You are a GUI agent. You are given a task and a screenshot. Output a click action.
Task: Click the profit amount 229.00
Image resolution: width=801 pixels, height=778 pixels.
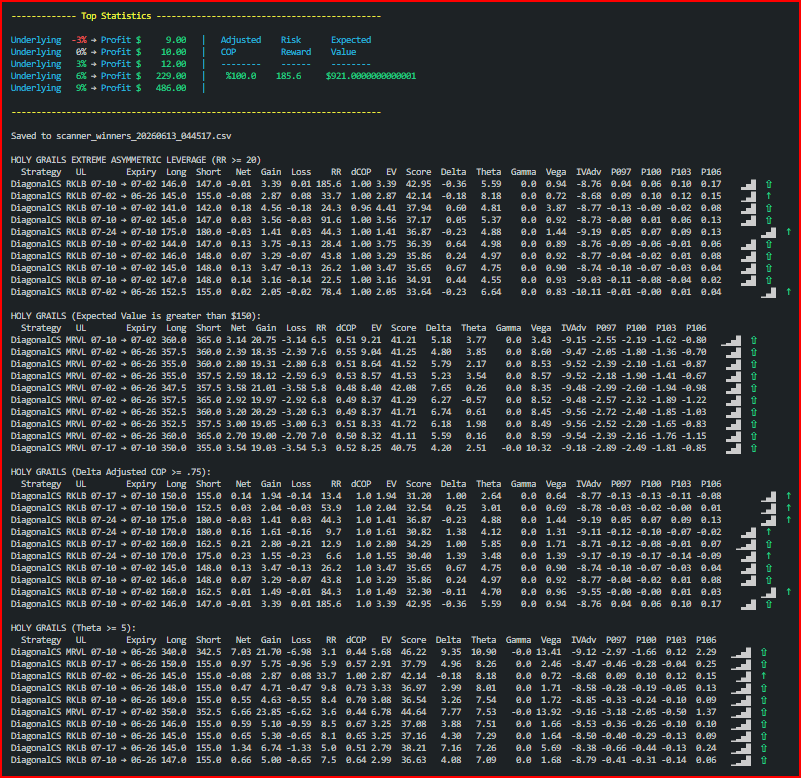pos(171,76)
